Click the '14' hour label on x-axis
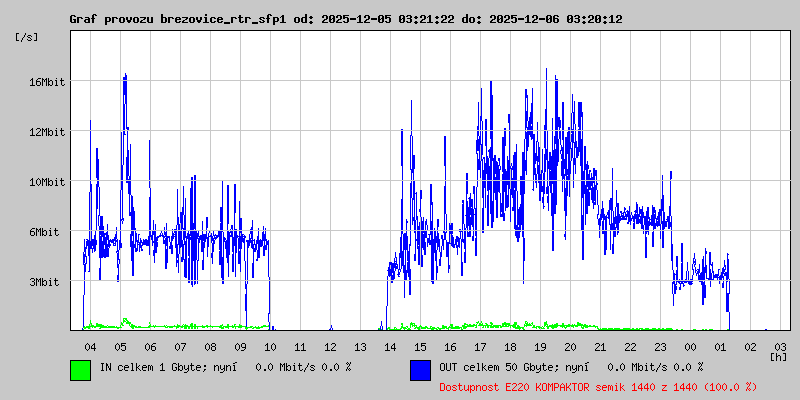800x400 pixels. pos(390,347)
